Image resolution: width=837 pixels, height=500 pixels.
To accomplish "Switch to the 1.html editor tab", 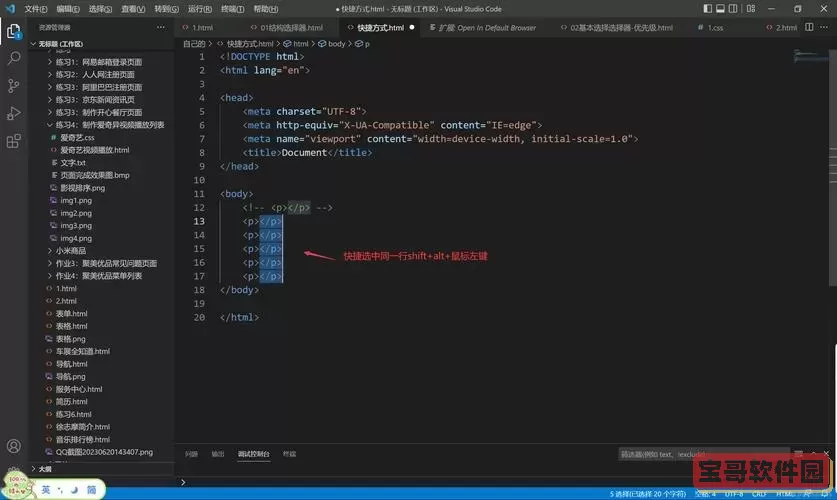I will pos(202,28).
